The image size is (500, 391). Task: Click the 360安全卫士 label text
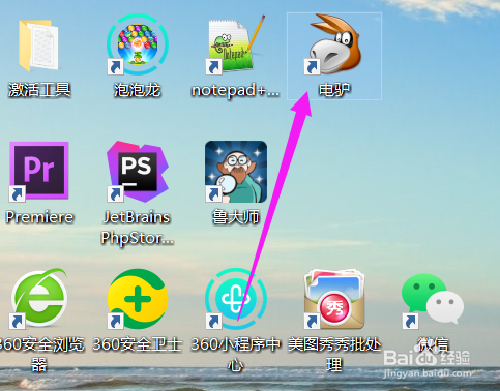(137, 344)
